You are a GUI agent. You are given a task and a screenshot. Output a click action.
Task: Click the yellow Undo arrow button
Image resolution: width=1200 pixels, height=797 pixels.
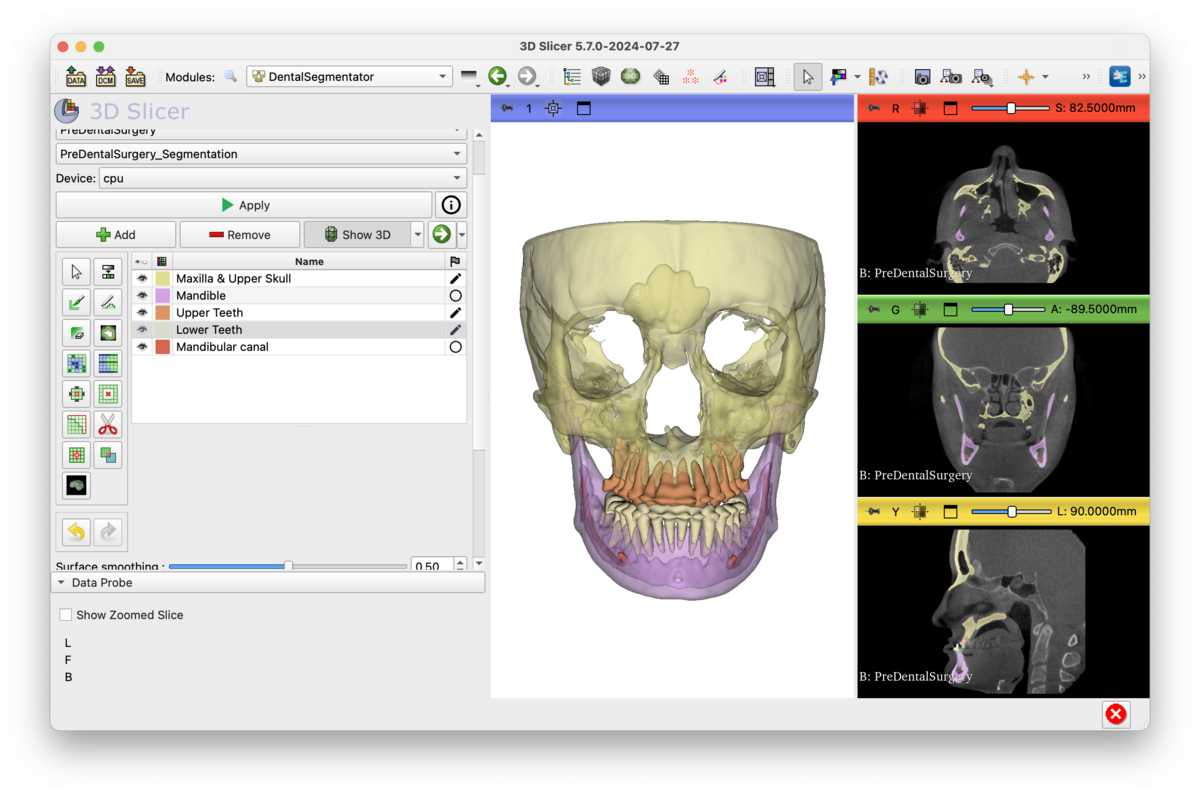[x=76, y=532]
